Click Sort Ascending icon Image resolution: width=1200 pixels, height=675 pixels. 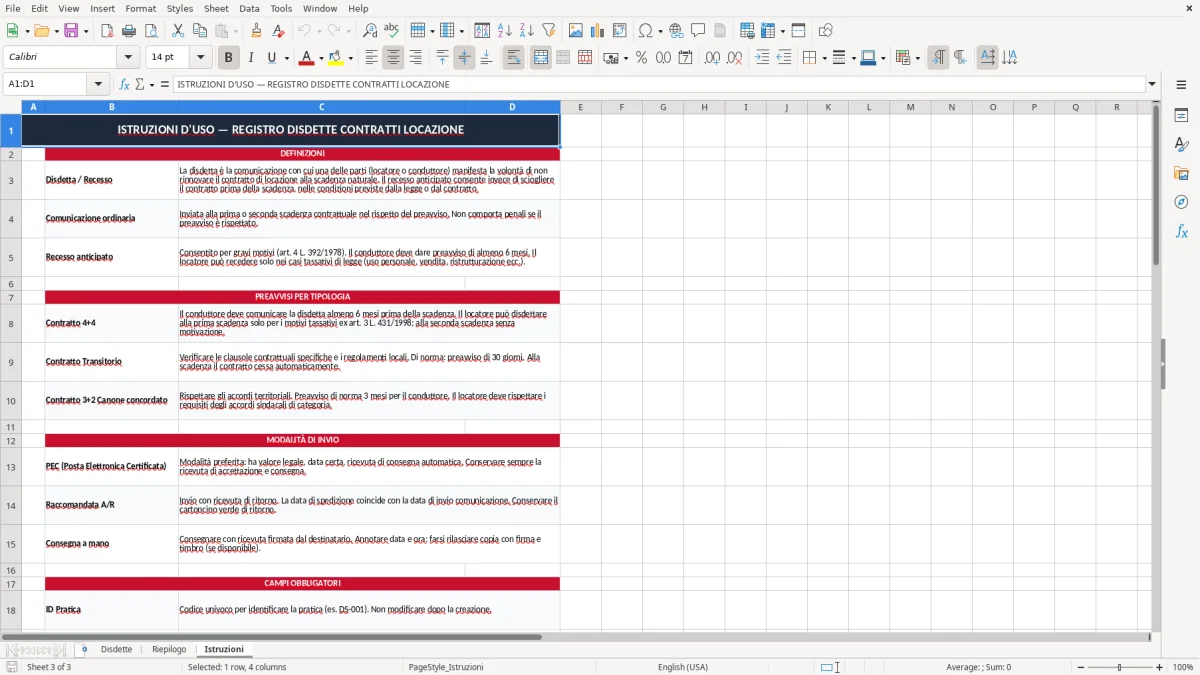(504, 31)
